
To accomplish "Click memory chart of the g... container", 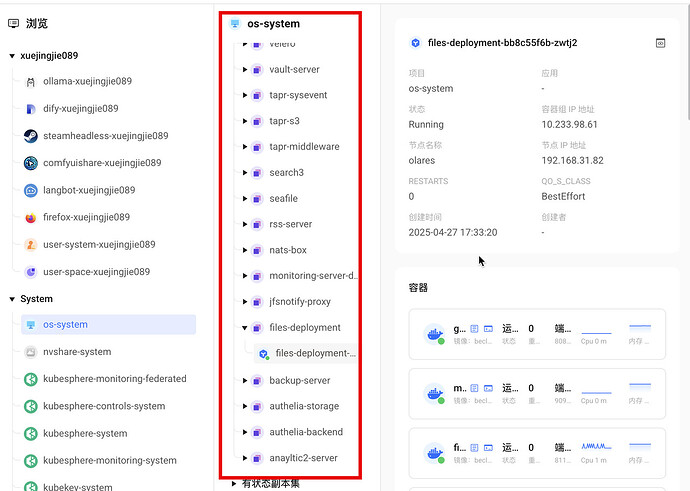I will [640, 328].
